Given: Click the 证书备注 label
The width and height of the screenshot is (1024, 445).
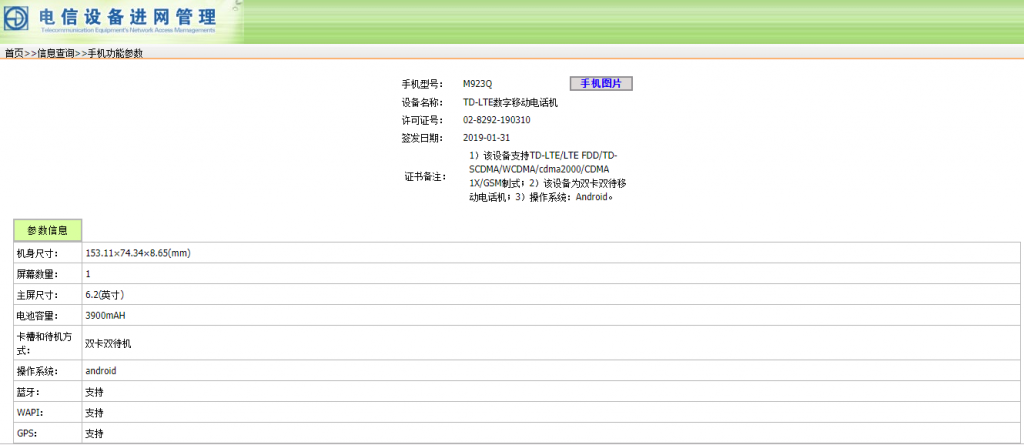Looking at the screenshot, I should click(424, 177).
